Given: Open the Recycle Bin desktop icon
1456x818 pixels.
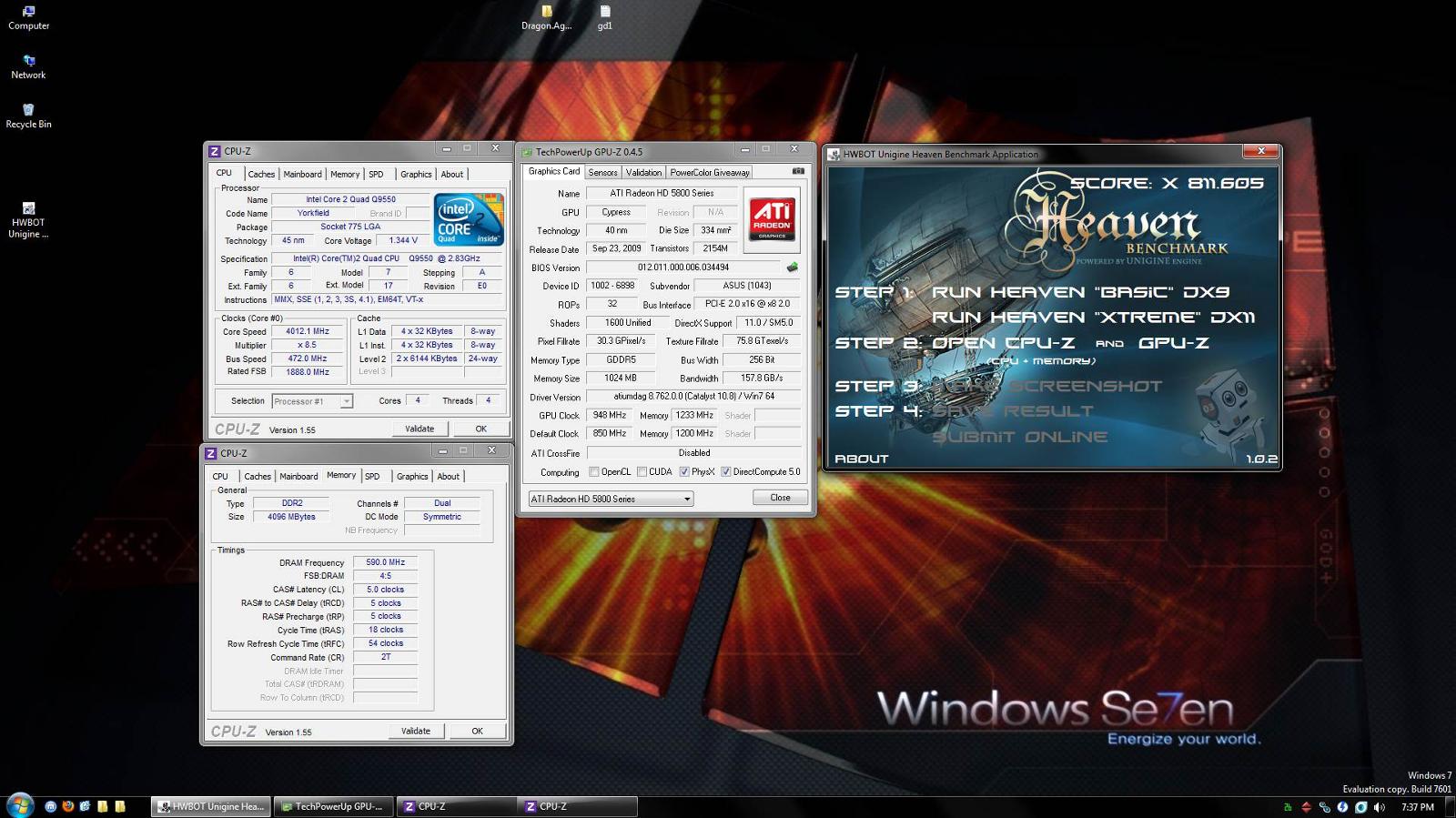Looking at the screenshot, I should click(28, 116).
